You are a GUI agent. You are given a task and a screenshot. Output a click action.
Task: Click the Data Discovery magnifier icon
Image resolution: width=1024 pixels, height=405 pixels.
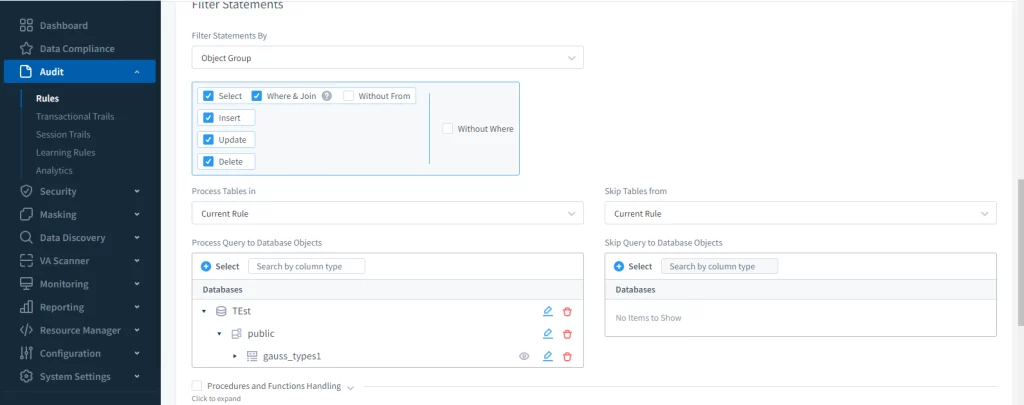point(27,237)
